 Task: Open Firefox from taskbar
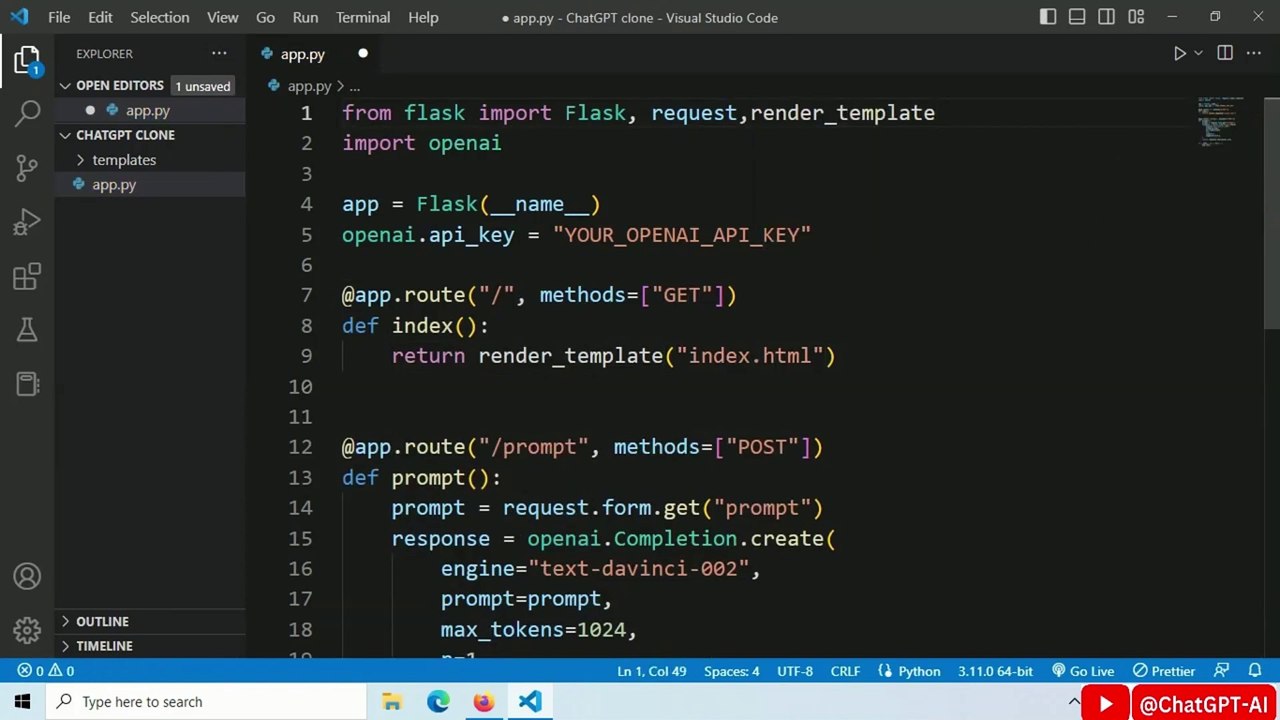point(484,702)
